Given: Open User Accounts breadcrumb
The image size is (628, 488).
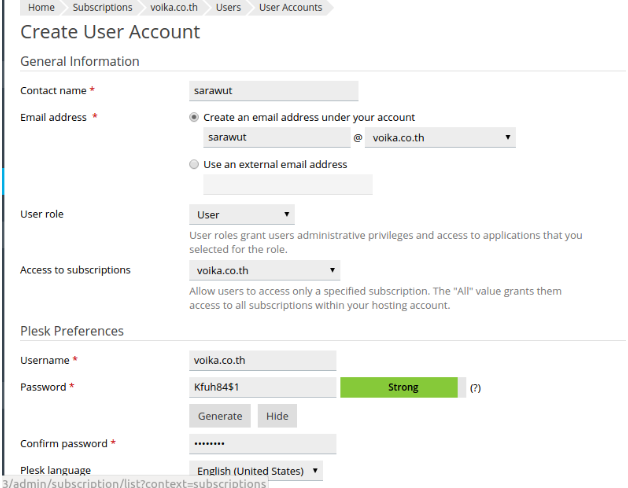Looking at the screenshot, I should (x=290, y=7).
